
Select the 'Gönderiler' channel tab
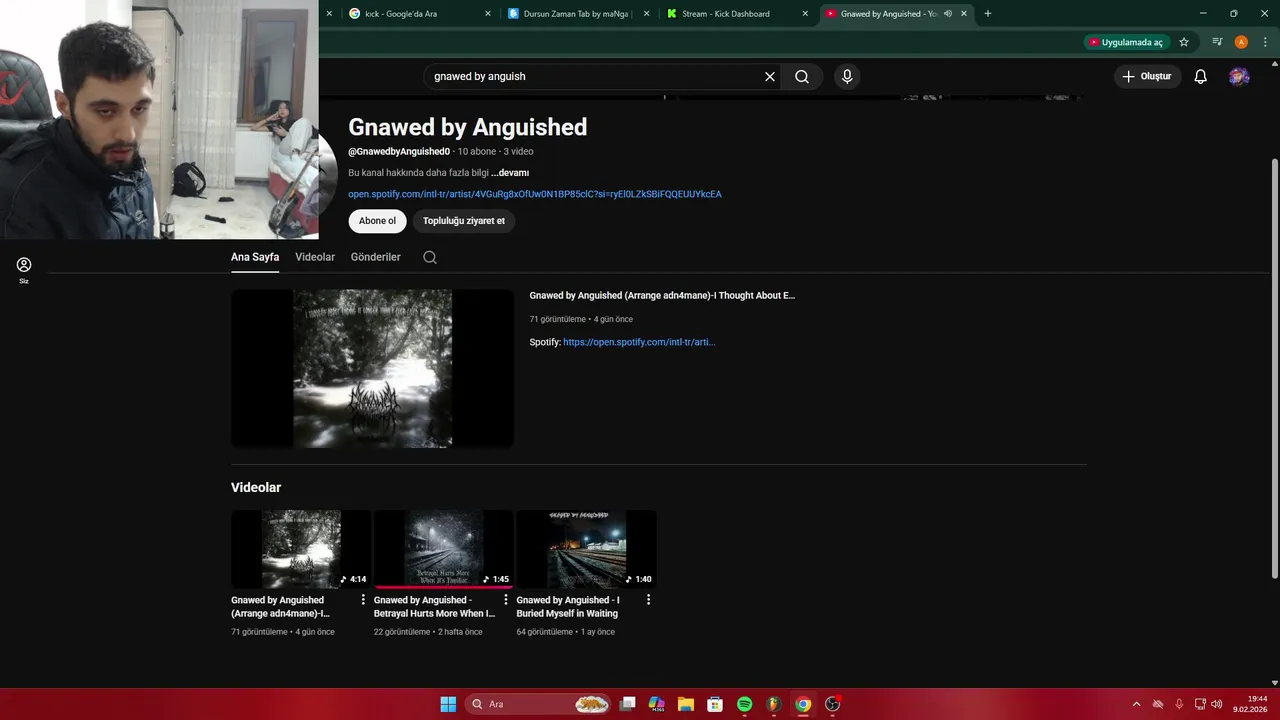[375, 257]
